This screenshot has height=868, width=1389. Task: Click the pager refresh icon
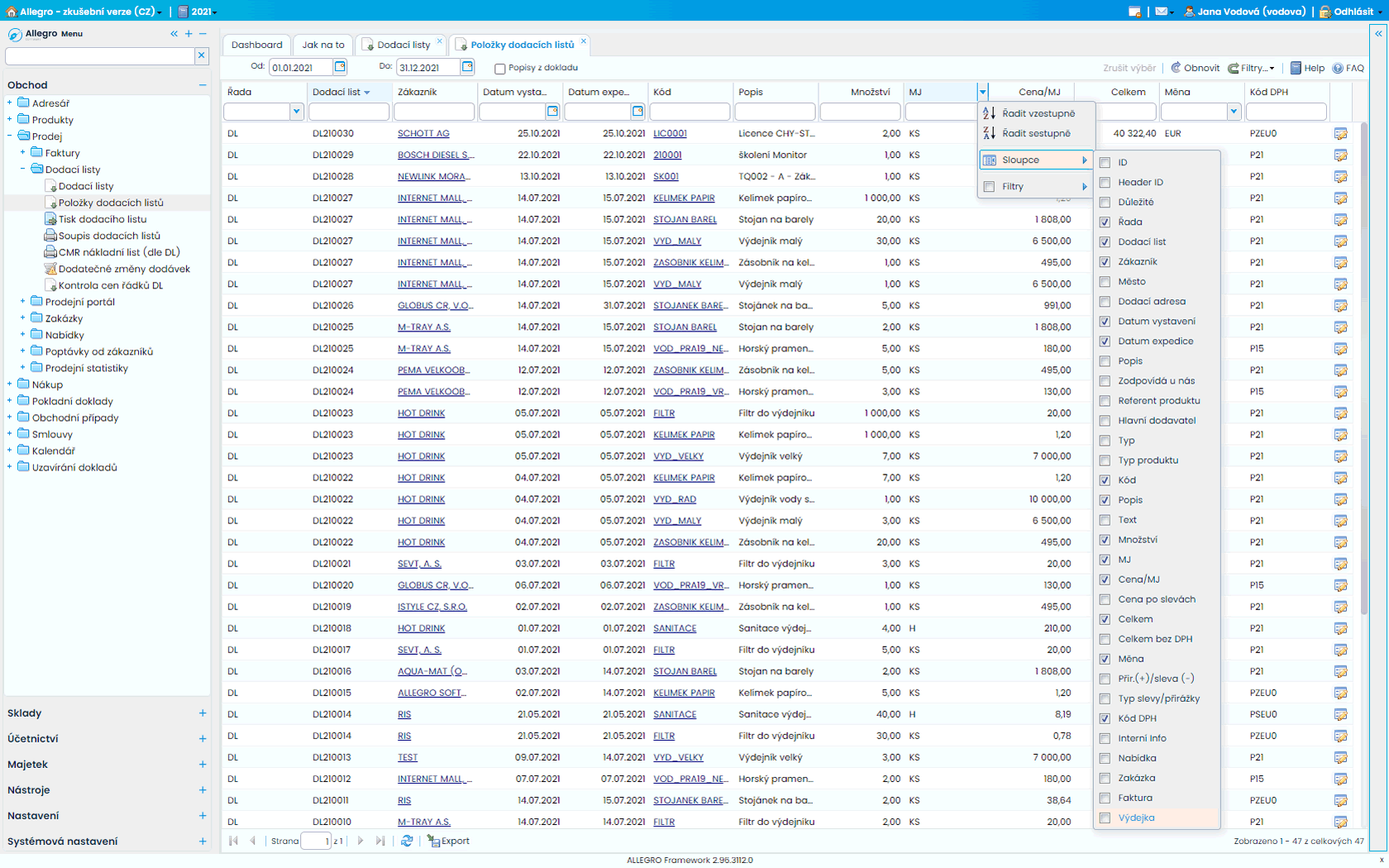407,841
